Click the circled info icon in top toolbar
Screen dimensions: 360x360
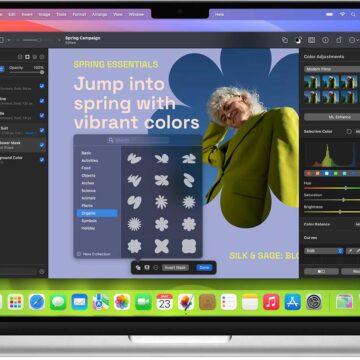pos(325,40)
